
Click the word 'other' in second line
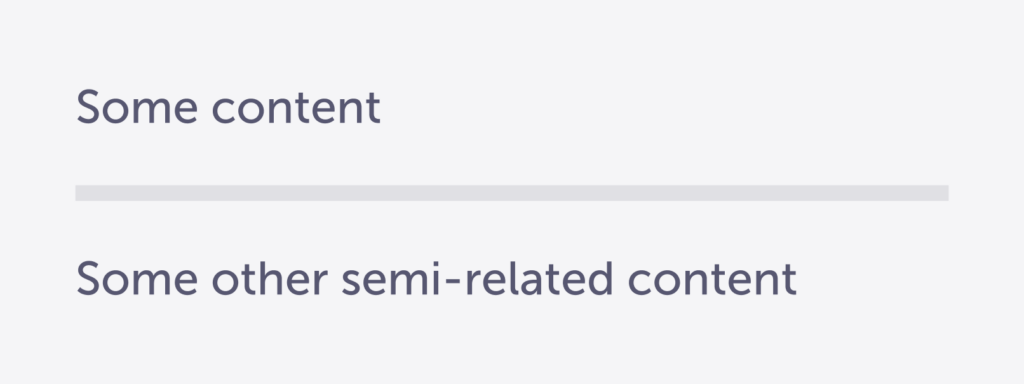(x=269, y=278)
